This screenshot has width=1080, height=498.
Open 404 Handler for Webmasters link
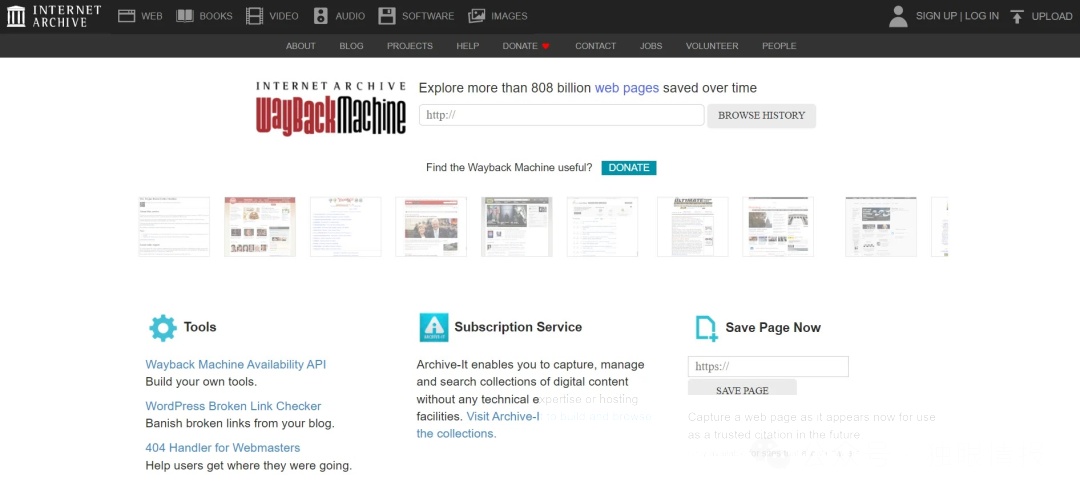tap(222, 448)
